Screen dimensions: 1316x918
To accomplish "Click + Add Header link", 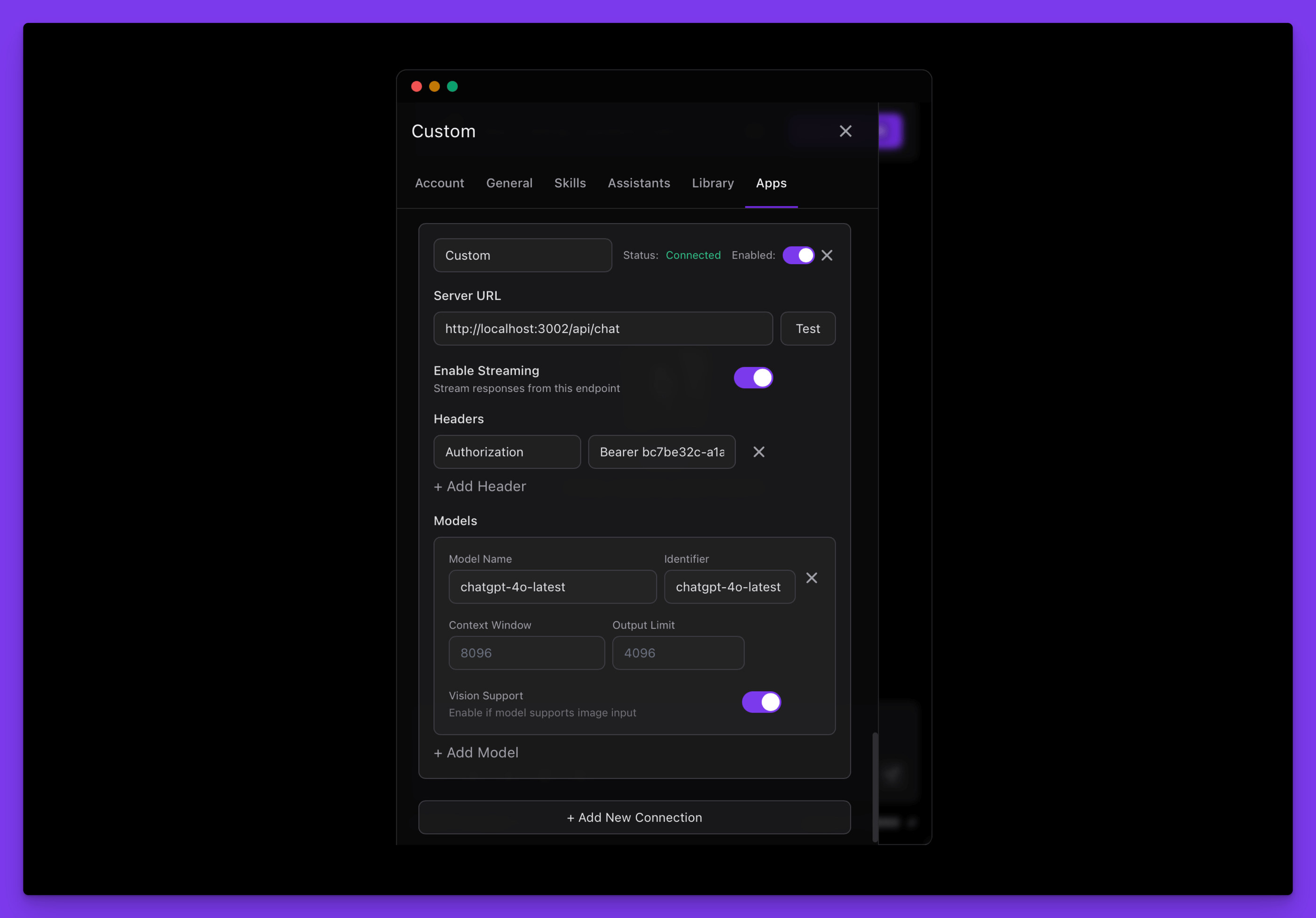I will tap(480, 487).
